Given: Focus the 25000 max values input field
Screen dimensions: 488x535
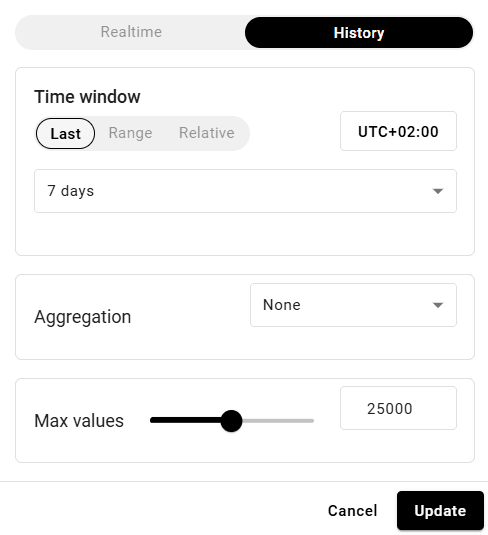Looking at the screenshot, I should coord(398,408).
